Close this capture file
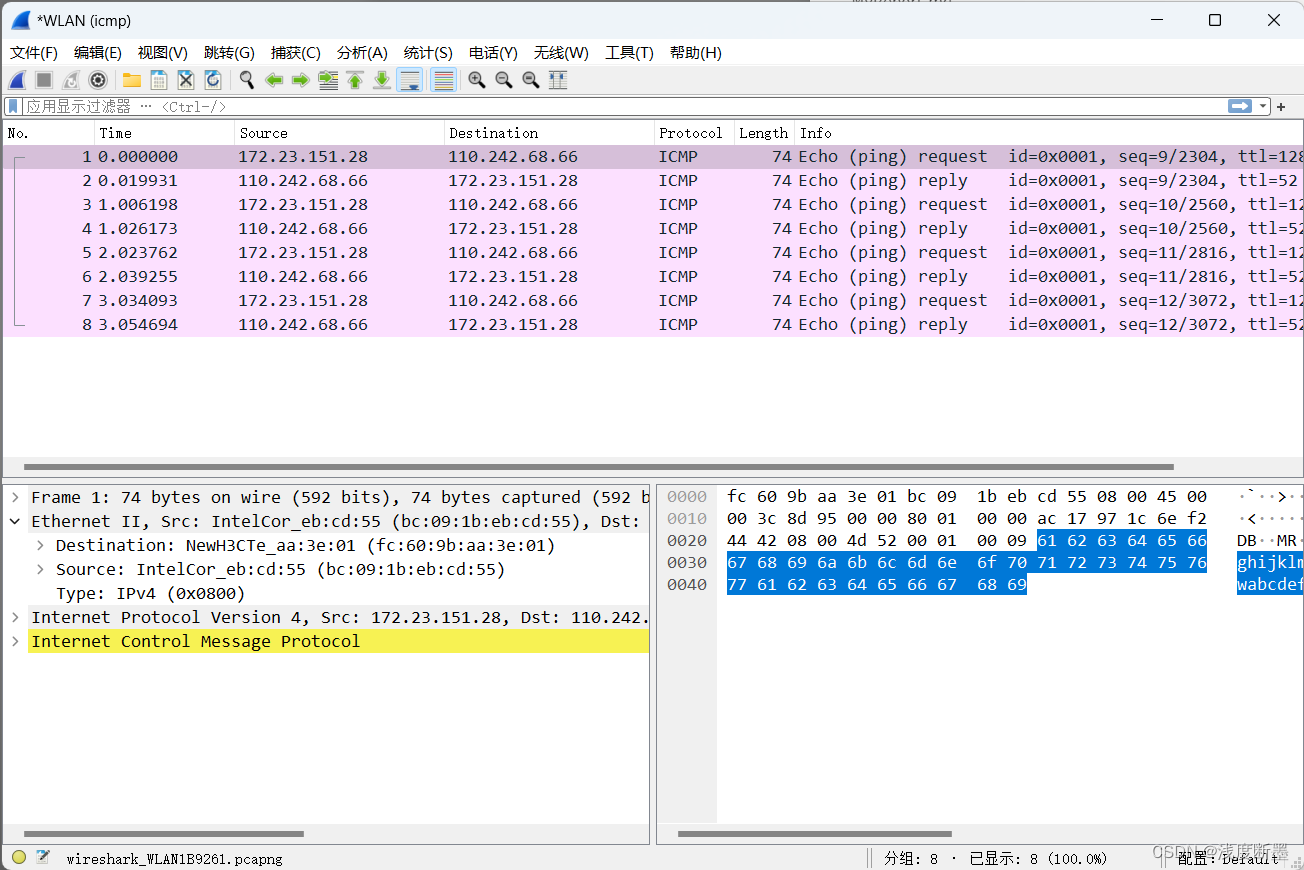 [185, 80]
